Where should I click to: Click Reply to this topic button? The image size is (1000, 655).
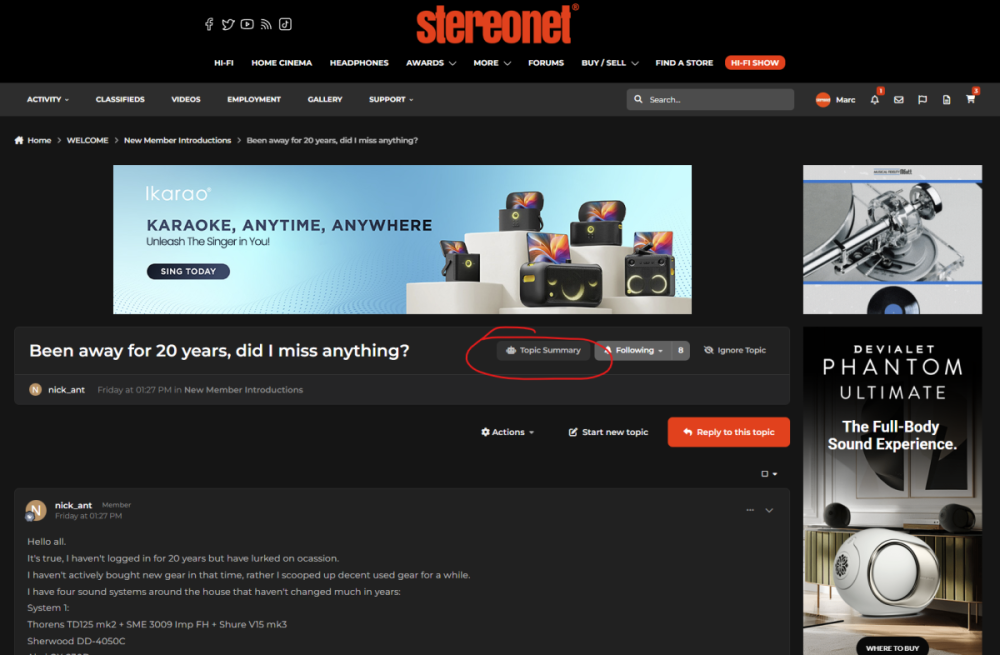click(728, 432)
